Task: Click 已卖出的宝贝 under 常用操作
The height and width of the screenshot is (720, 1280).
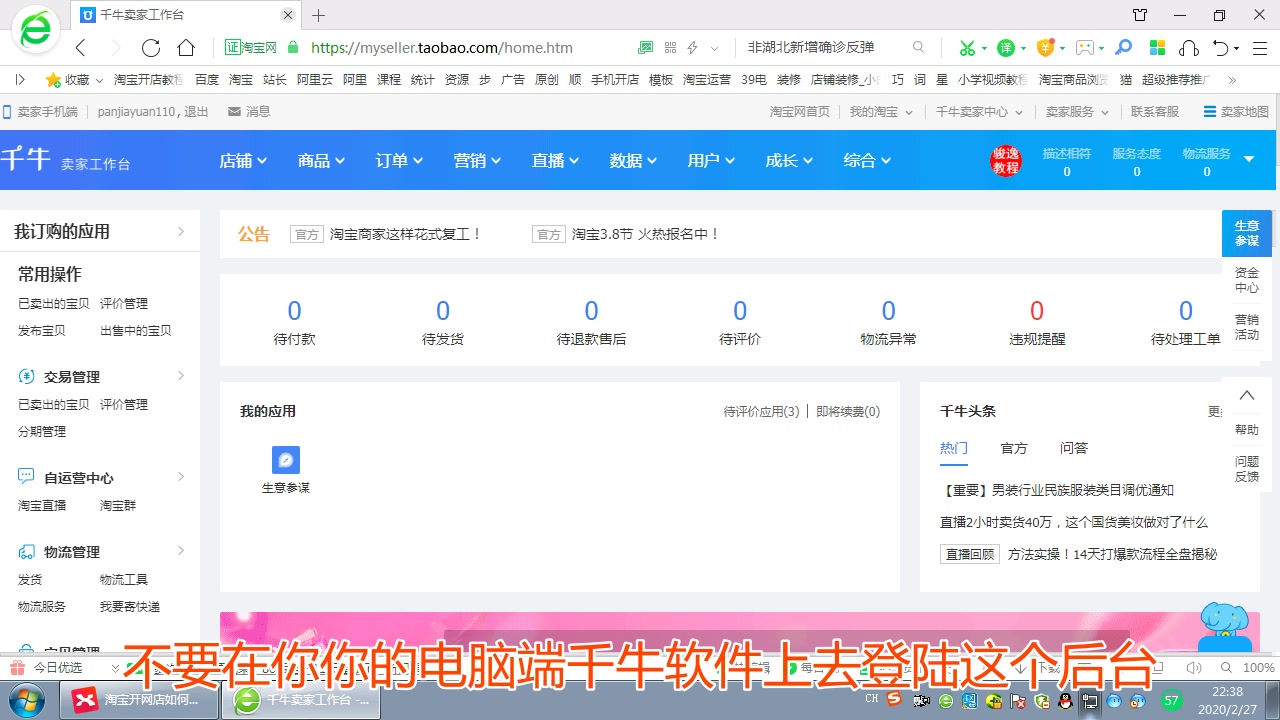Action: tap(54, 303)
